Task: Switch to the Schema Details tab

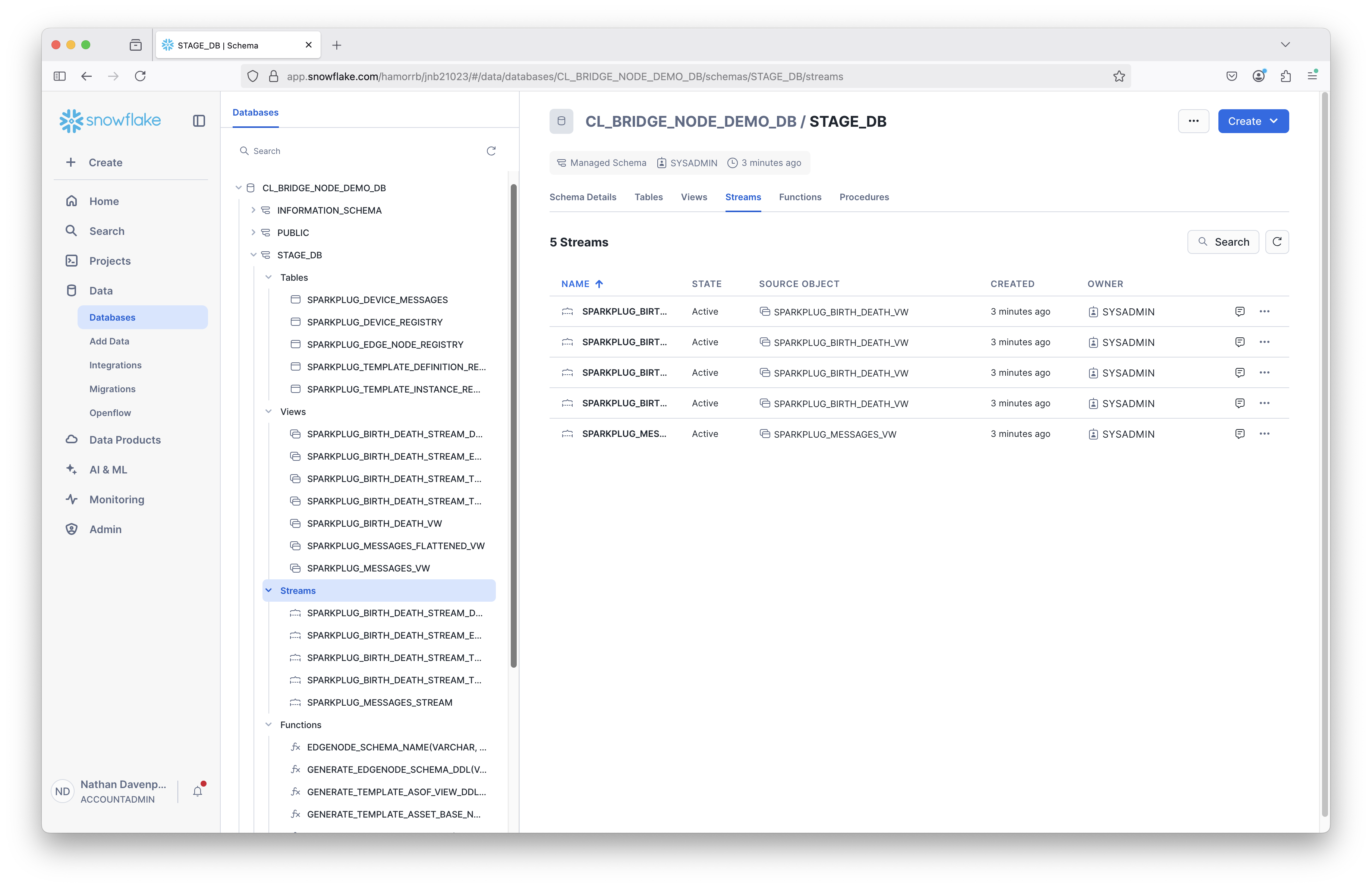Action: point(582,197)
